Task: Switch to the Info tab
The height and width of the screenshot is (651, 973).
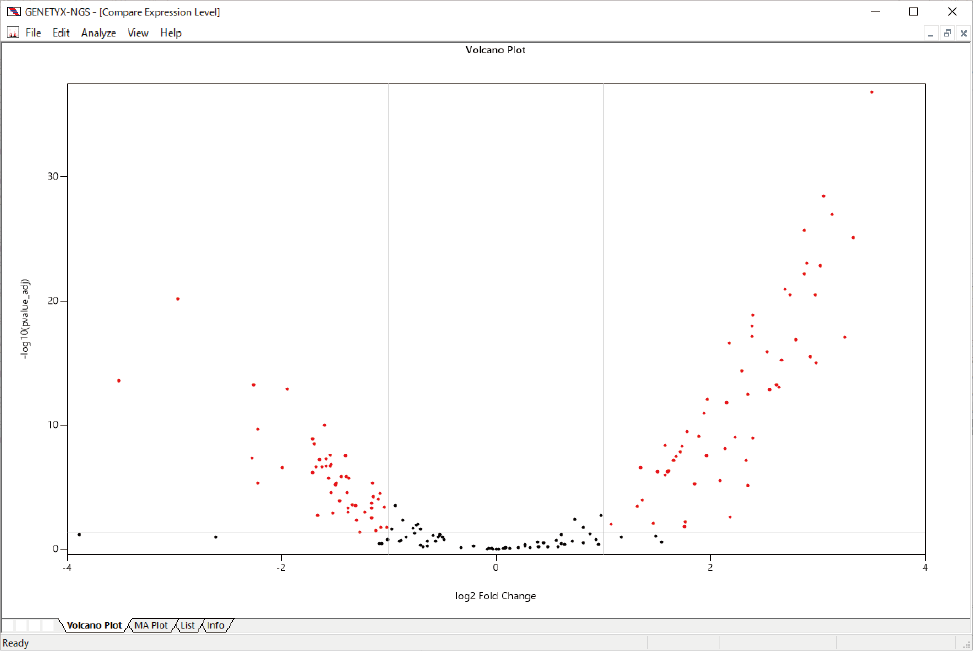Action: 216,625
